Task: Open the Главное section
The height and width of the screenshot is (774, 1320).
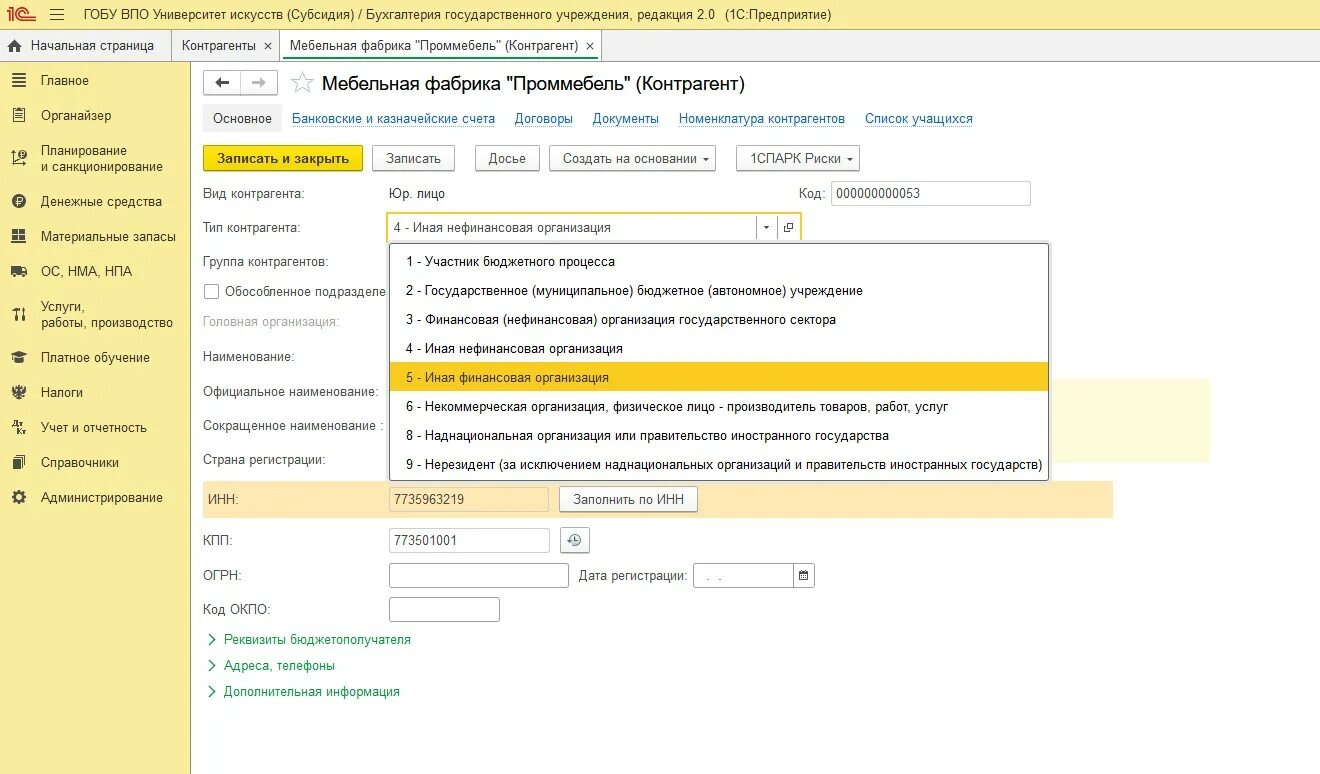Action: [x=65, y=81]
